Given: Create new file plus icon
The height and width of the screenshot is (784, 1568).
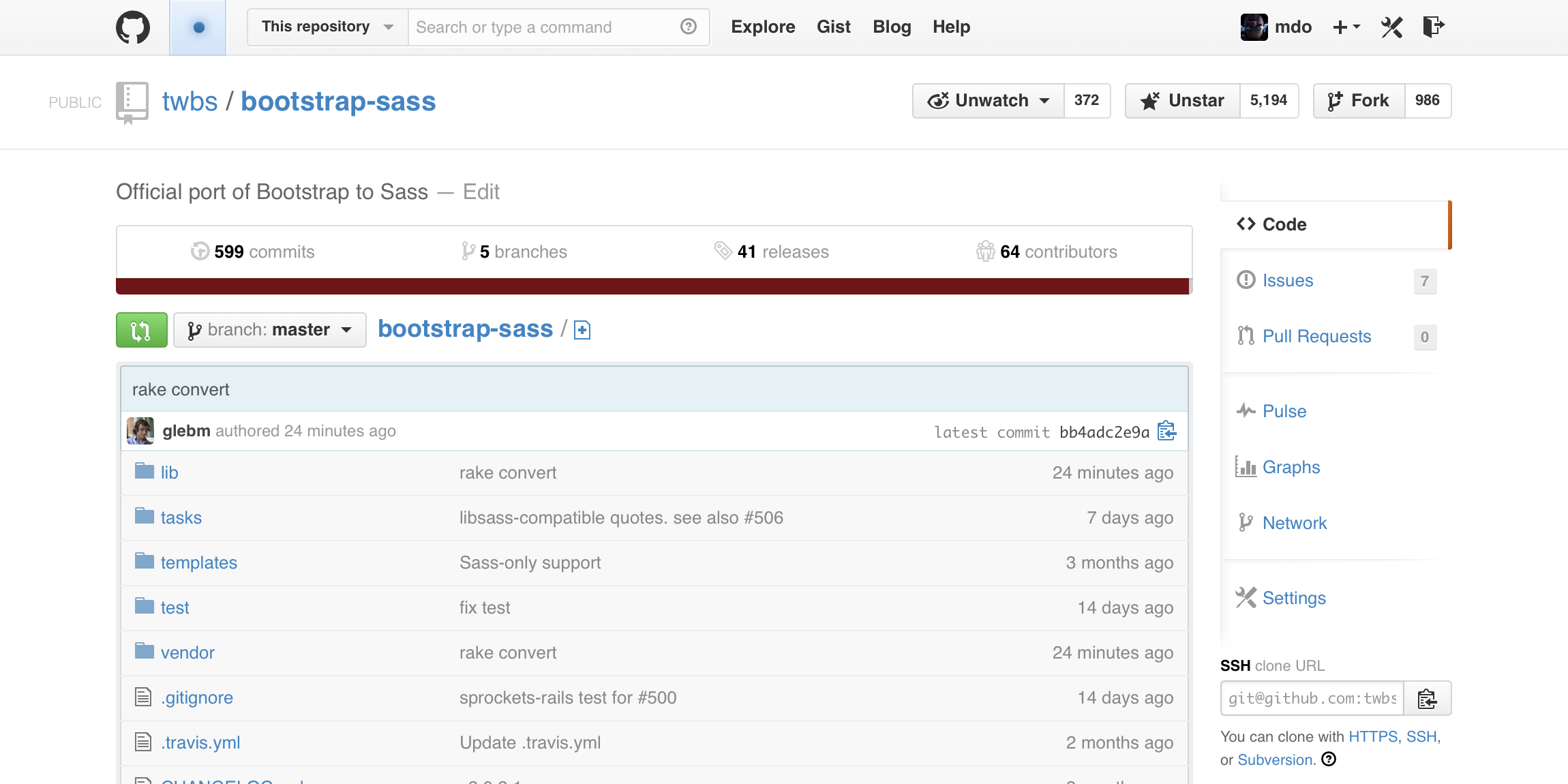Looking at the screenshot, I should [x=582, y=331].
